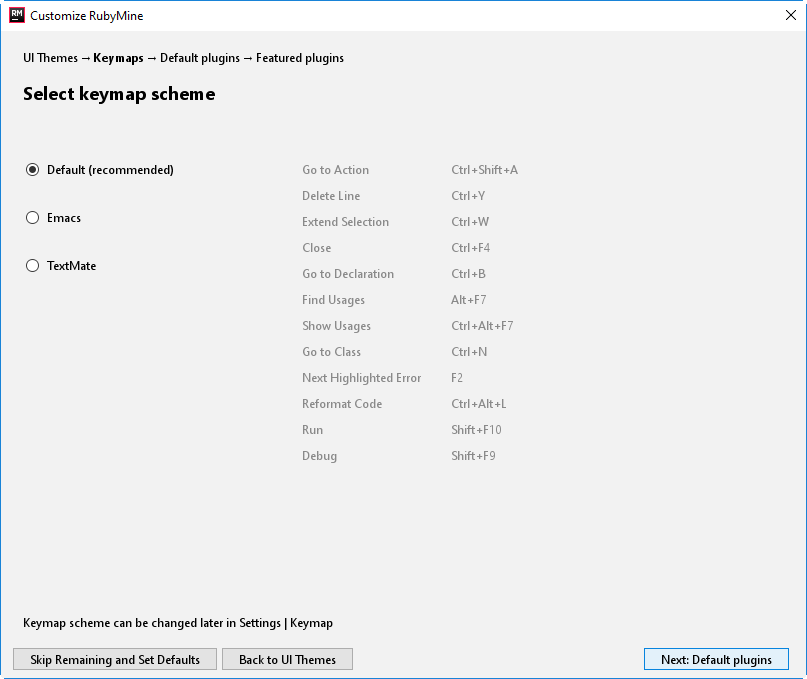Click the F2 shortcut text
The width and height of the screenshot is (807, 679).
point(457,378)
